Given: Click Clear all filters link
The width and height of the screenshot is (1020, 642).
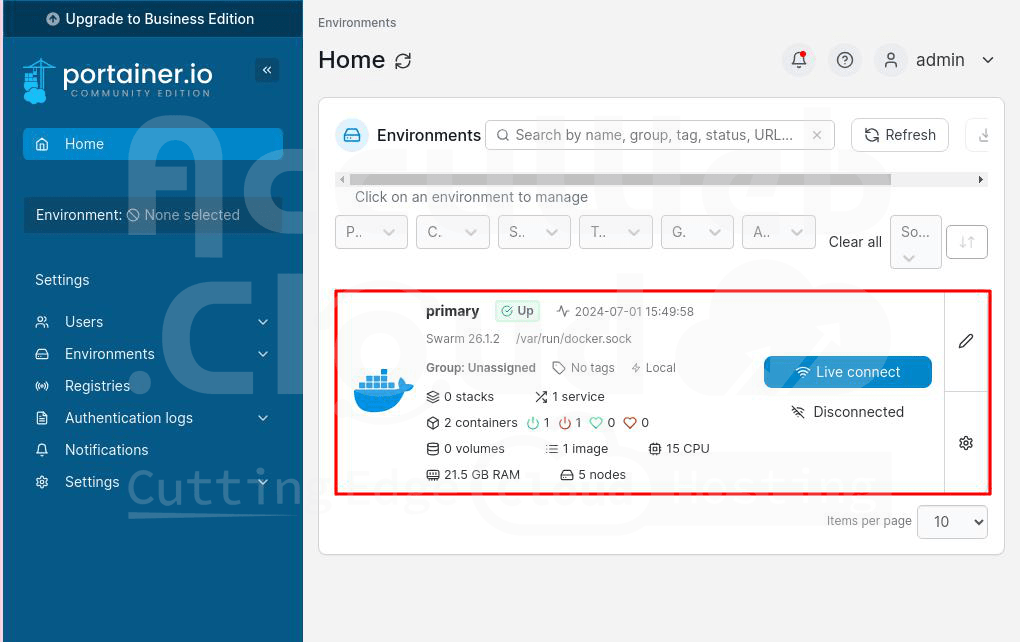Looking at the screenshot, I should coord(855,242).
